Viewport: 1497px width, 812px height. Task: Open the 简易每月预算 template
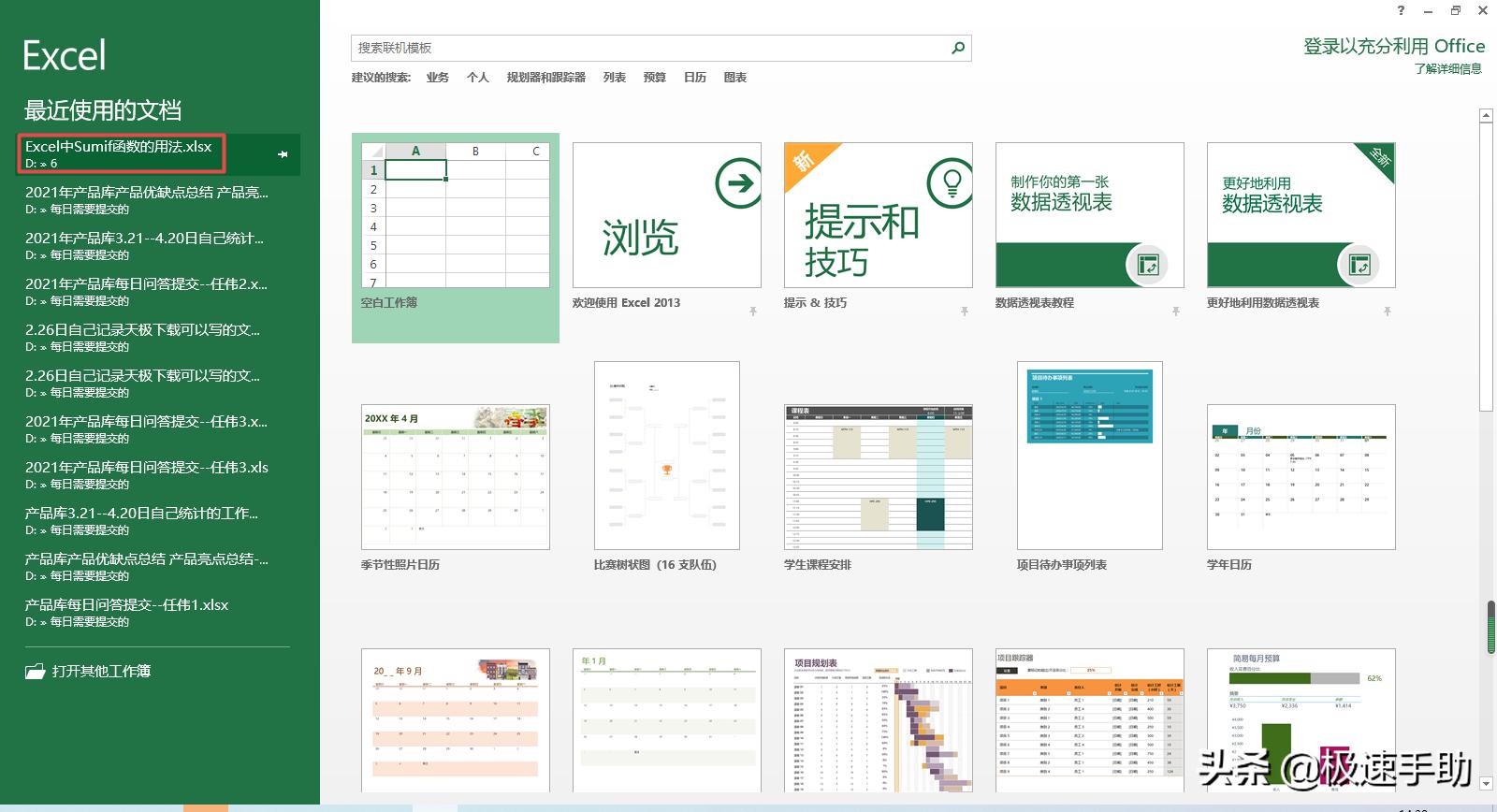(1301, 720)
